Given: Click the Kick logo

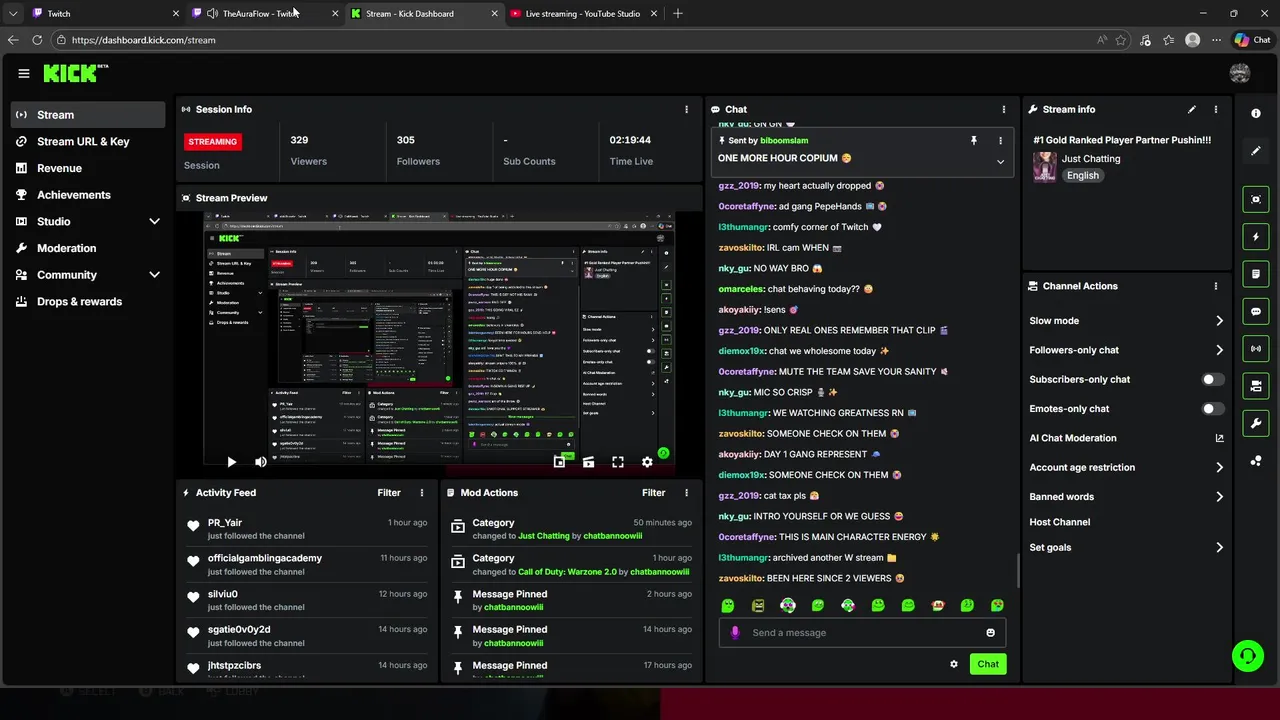Looking at the screenshot, I should [x=76, y=73].
